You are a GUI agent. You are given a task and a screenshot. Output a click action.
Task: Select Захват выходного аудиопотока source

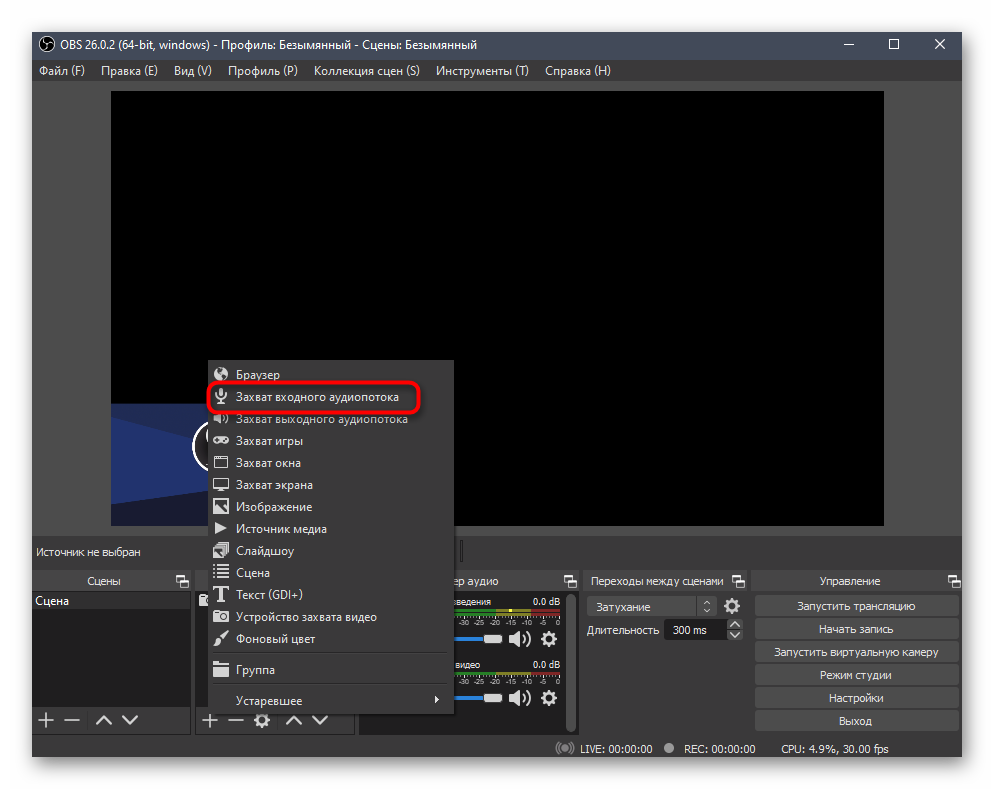(330, 419)
